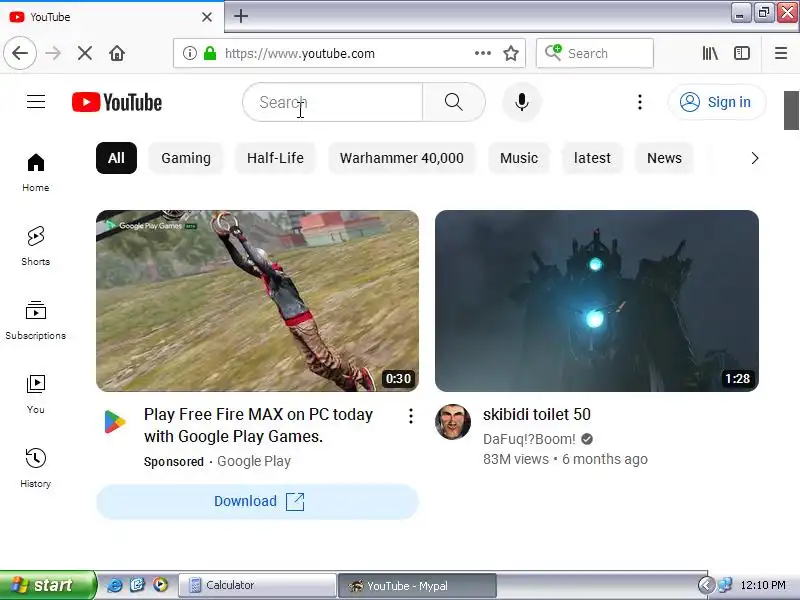Viewport: 800px width, 600px height.
Task: Play the skibidi toilet 50 thumbnail
Action: (597, 301)
